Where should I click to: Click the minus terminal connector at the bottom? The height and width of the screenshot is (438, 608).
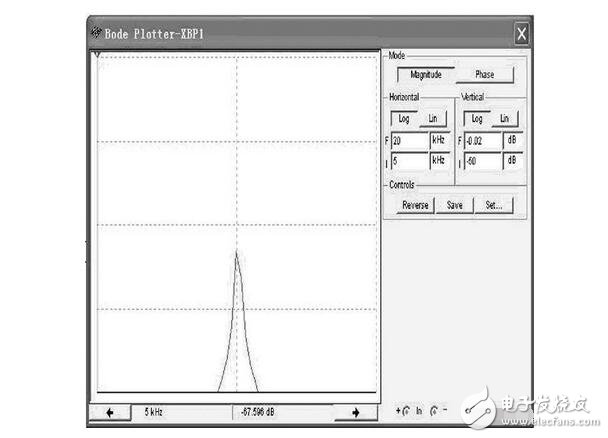tap(436, 412)
